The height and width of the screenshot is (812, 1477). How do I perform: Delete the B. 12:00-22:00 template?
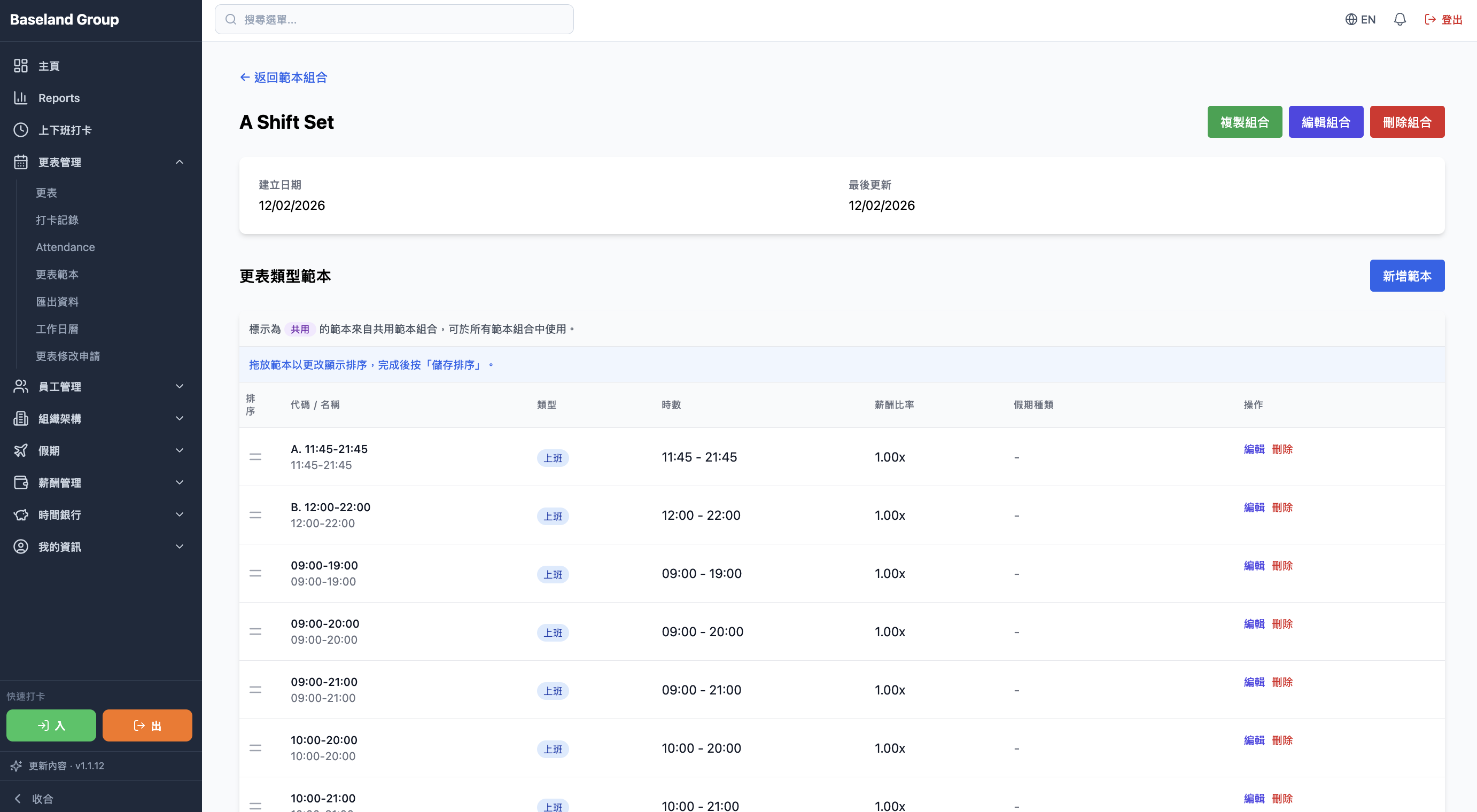[x=1282, y=507]
